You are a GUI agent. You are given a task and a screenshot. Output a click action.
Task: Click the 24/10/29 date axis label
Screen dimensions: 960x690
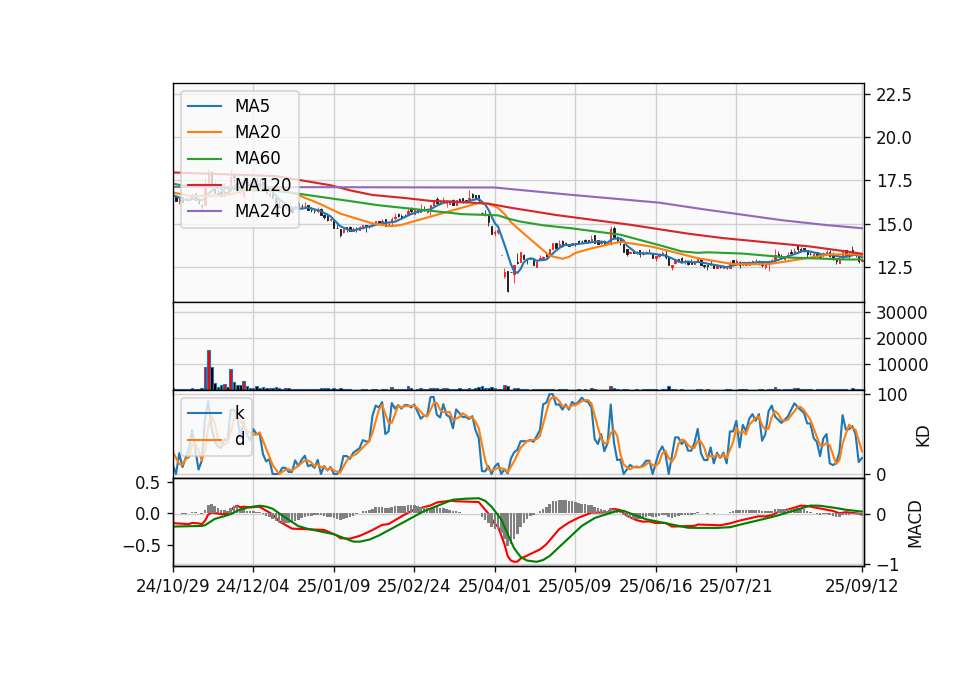click(x=173, y=586)
